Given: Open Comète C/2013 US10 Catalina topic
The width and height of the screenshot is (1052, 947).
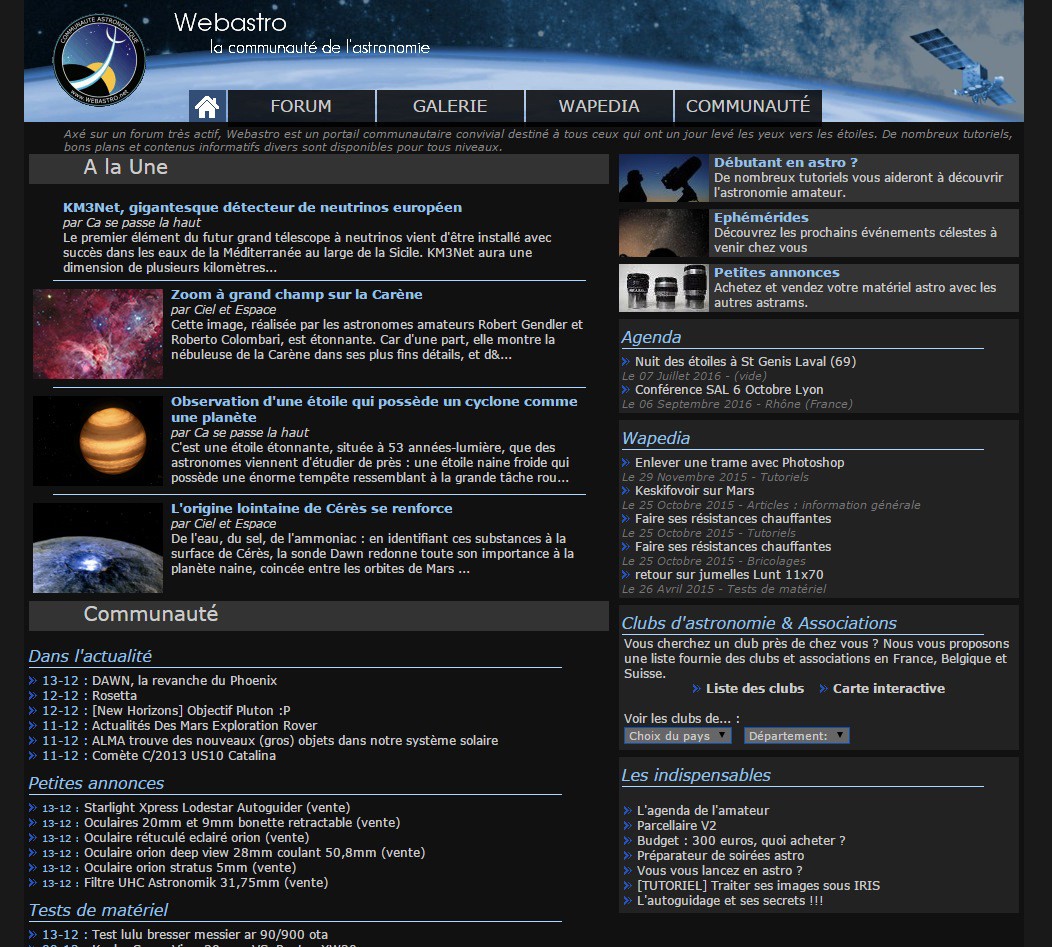Looking at the screenshot, I should [184, 756].
